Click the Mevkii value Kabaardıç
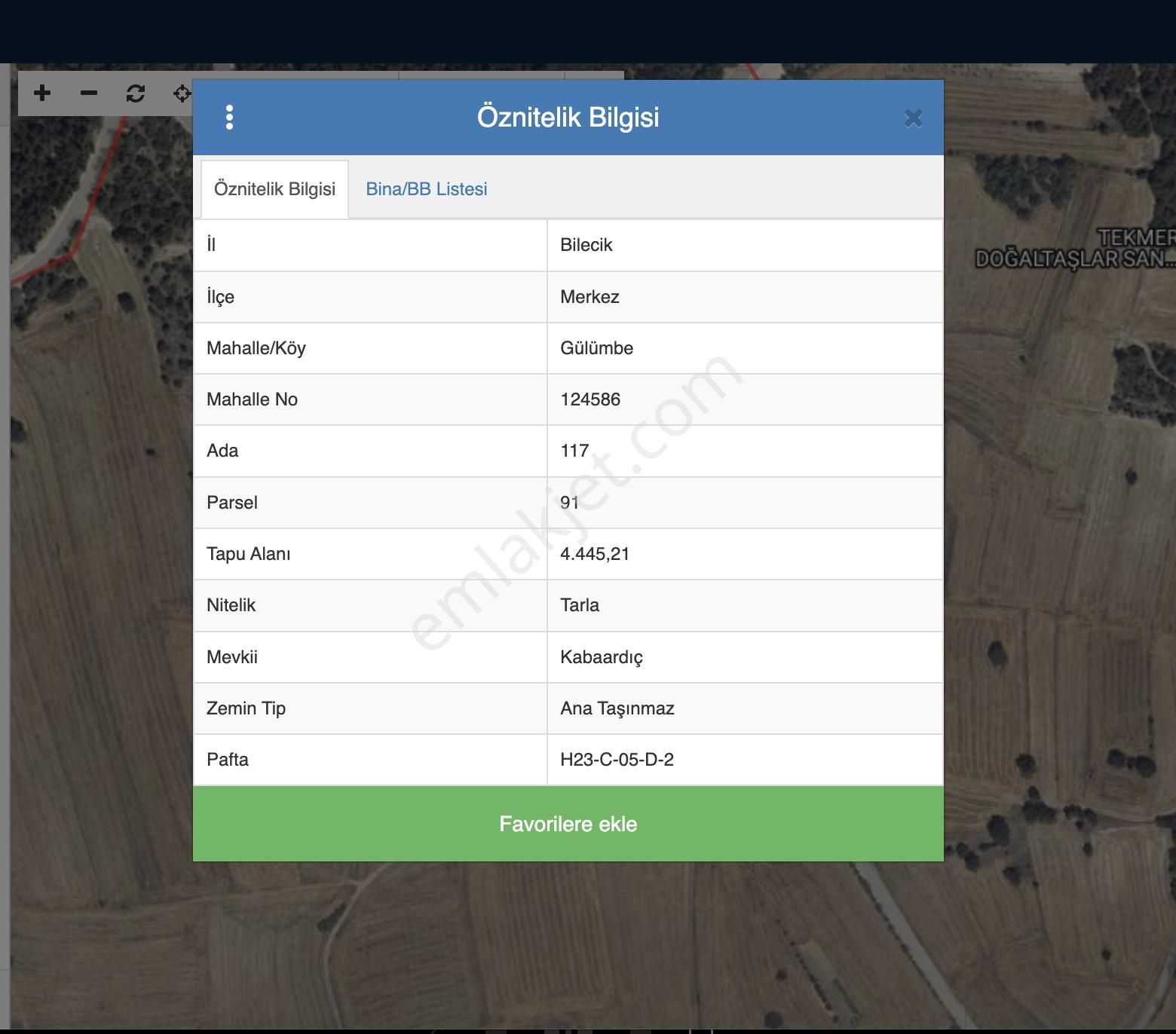 (602, 657)
